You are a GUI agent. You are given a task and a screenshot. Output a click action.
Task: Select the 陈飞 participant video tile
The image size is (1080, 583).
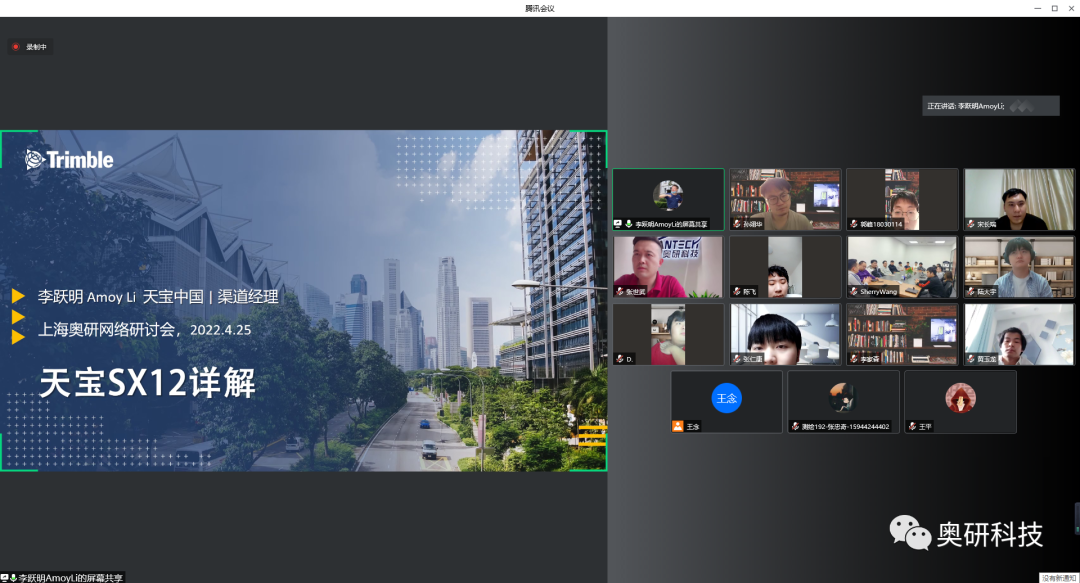[785, 267]
